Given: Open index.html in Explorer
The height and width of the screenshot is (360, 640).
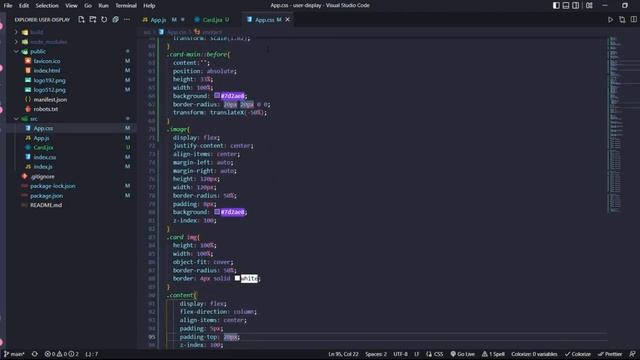Looking at the screenshot, I should [x=47, y=71].
